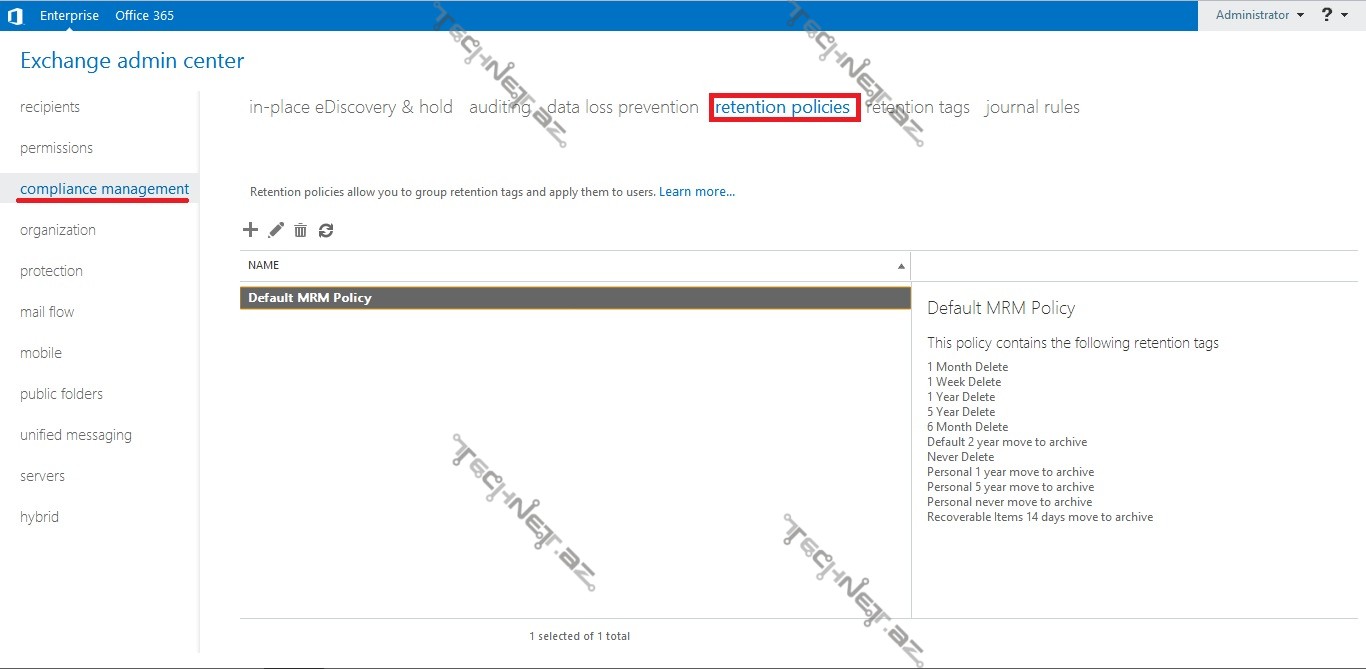This screenshot has height=669, width=1366.
Task: Go to public folders section
Action: (61, 394)
